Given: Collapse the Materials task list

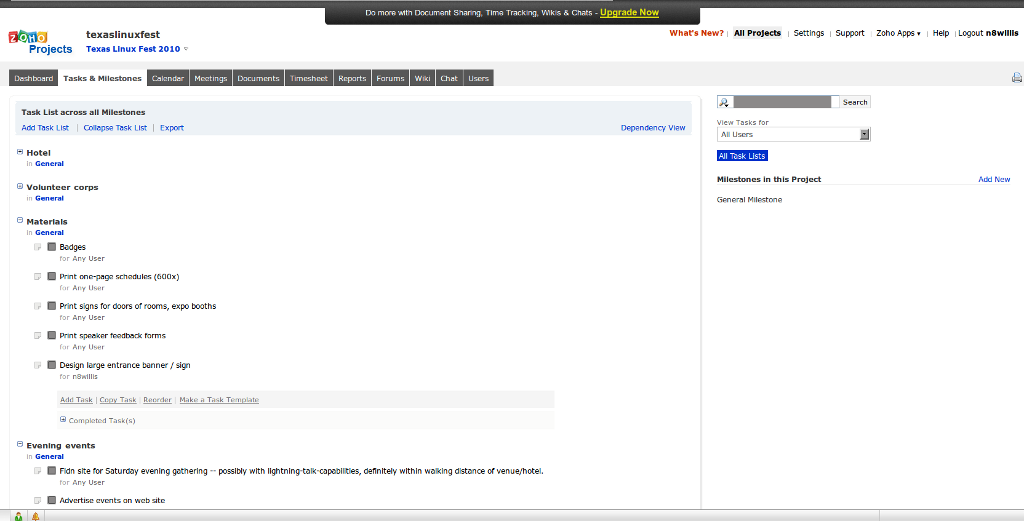Looking at the screenshot, I should [20, 221].
